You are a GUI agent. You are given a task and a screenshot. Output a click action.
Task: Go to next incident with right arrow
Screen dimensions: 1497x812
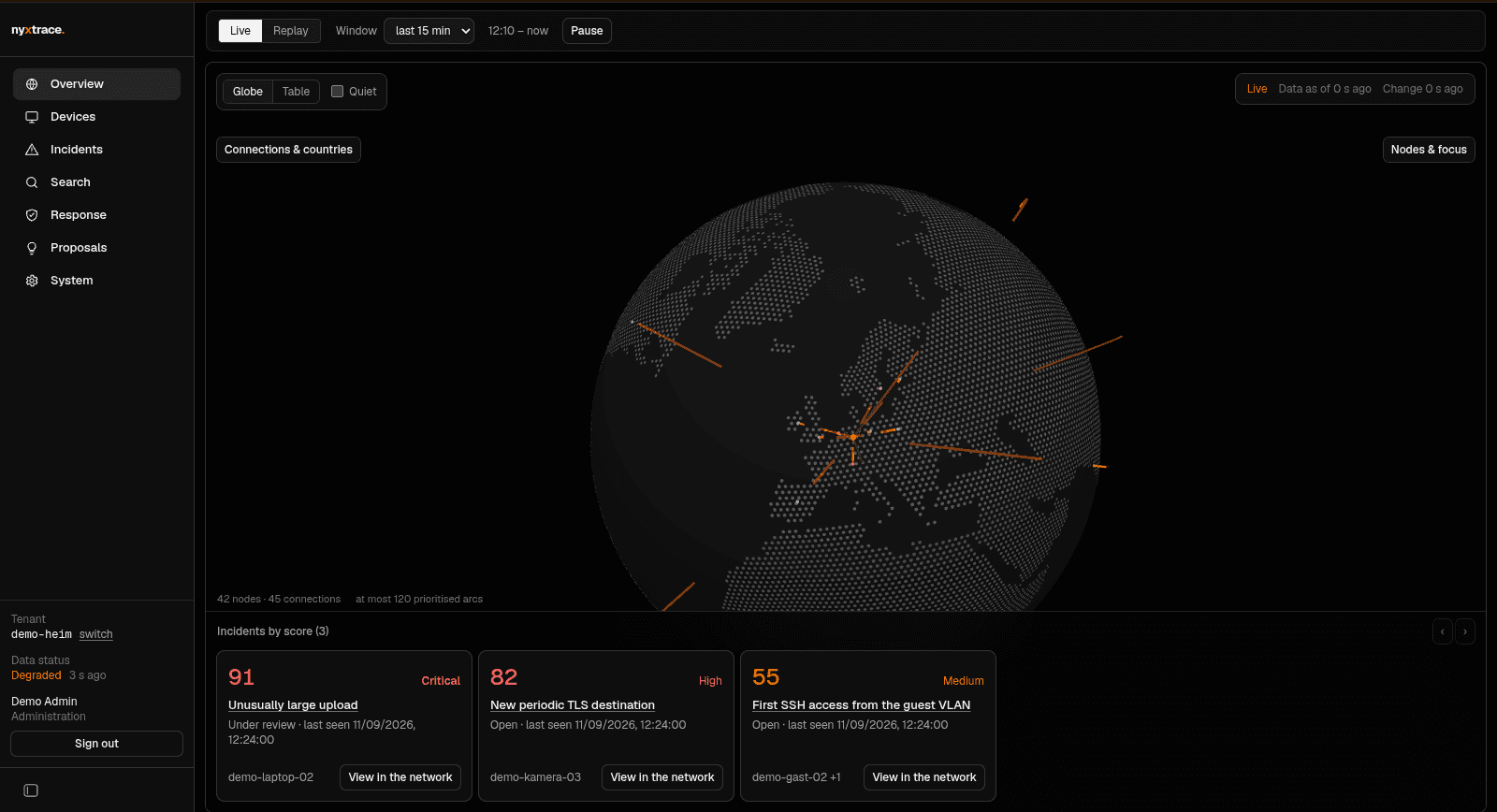1465,631
